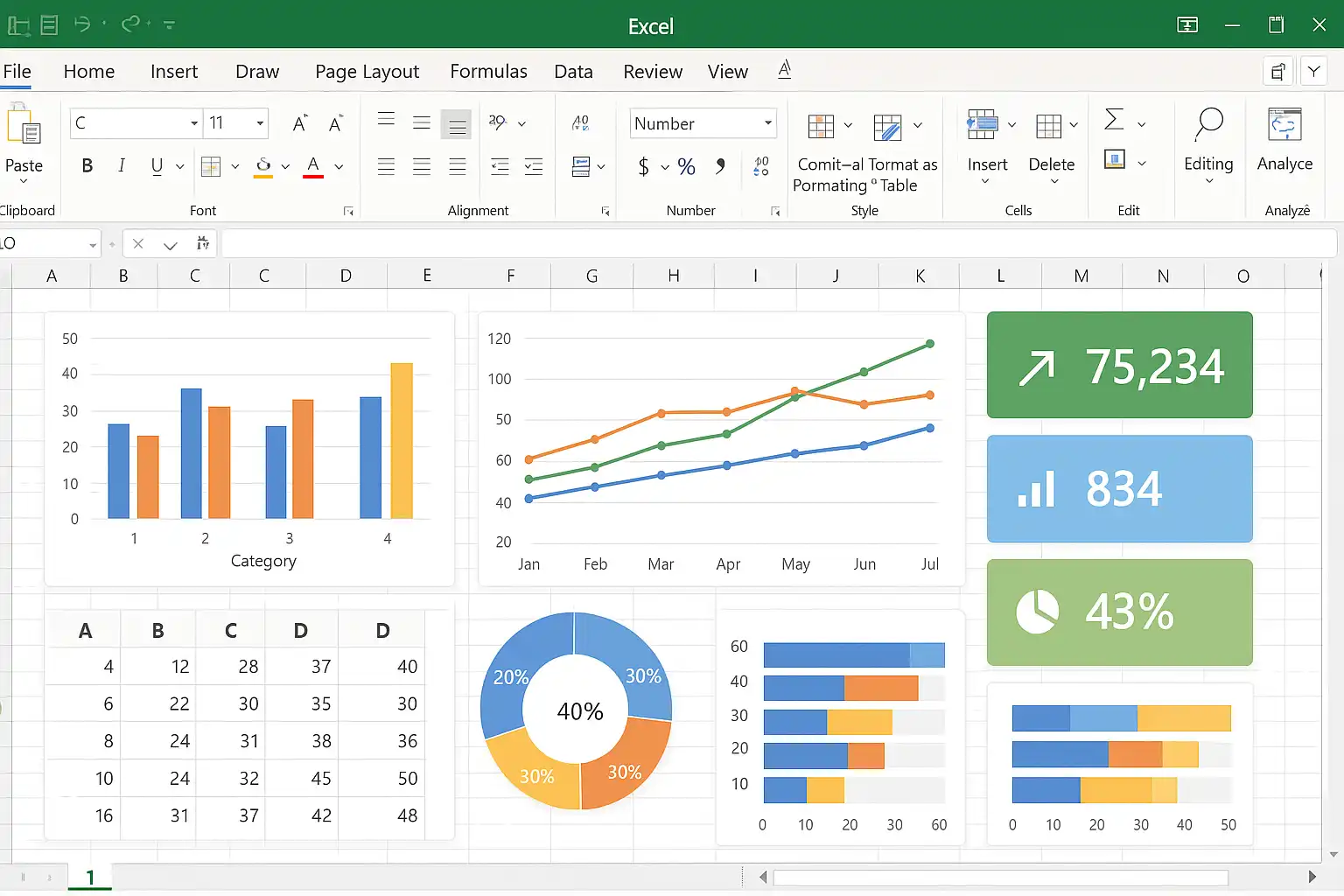The height and width of the screenshot is (896, 1344).
Task: Click the Paste clipboard icon
Action: pyautogui.click(x=24, y=127)
